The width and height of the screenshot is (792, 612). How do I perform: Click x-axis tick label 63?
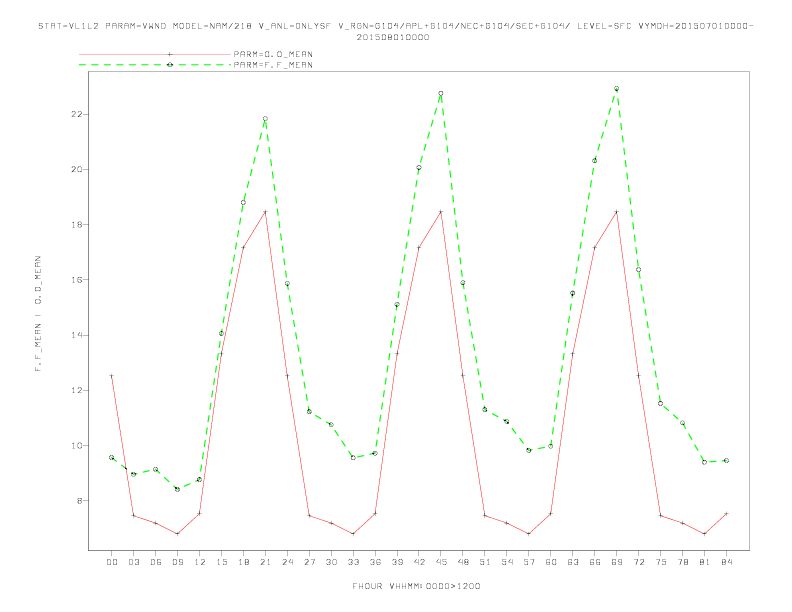pos(573,562)
